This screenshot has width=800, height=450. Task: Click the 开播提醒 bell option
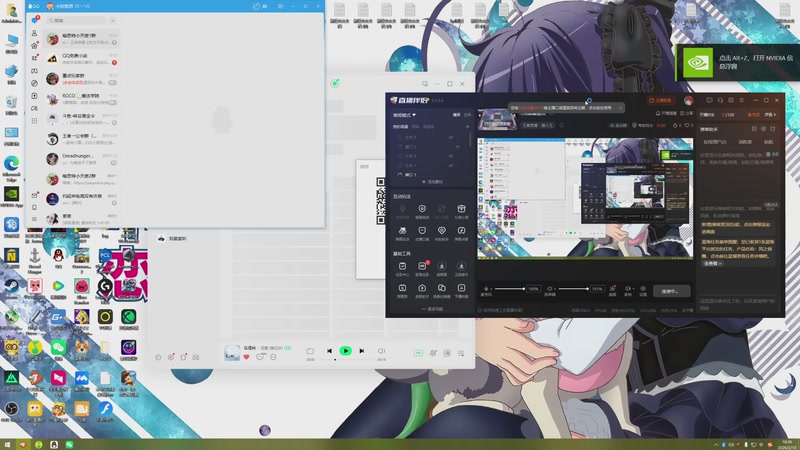(666, 113)
